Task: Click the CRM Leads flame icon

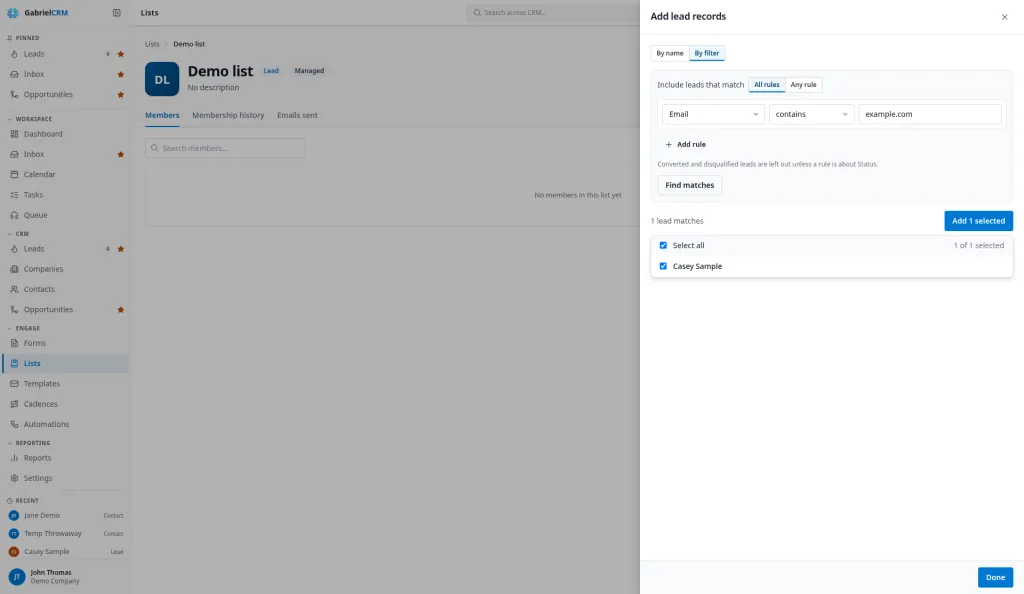Action: (14, 249)
